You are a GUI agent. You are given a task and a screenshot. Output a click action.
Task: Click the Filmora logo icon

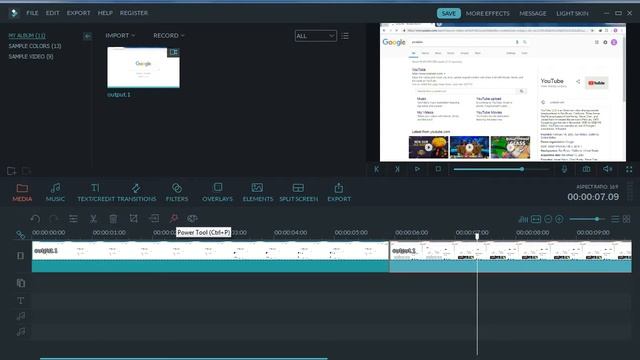point(14,13)
